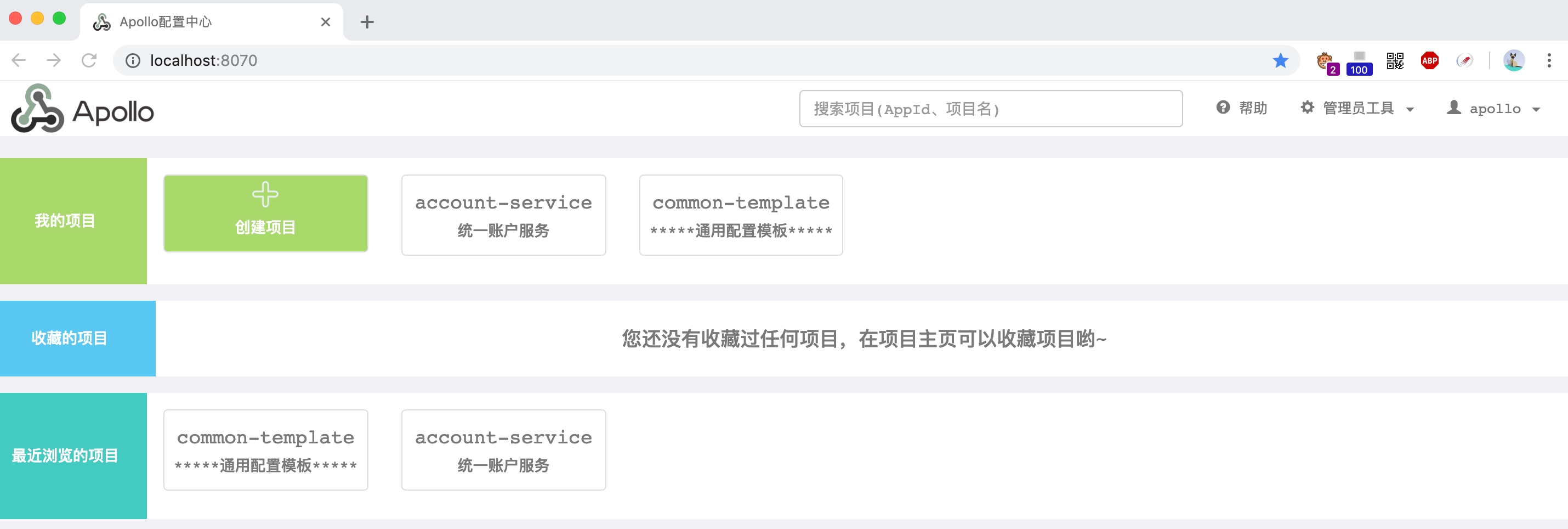Image resolution: width=1568 pixels, height=529 pixels.
Task: Reload the page with the refresh icon
Action: [x=89, y=60]
